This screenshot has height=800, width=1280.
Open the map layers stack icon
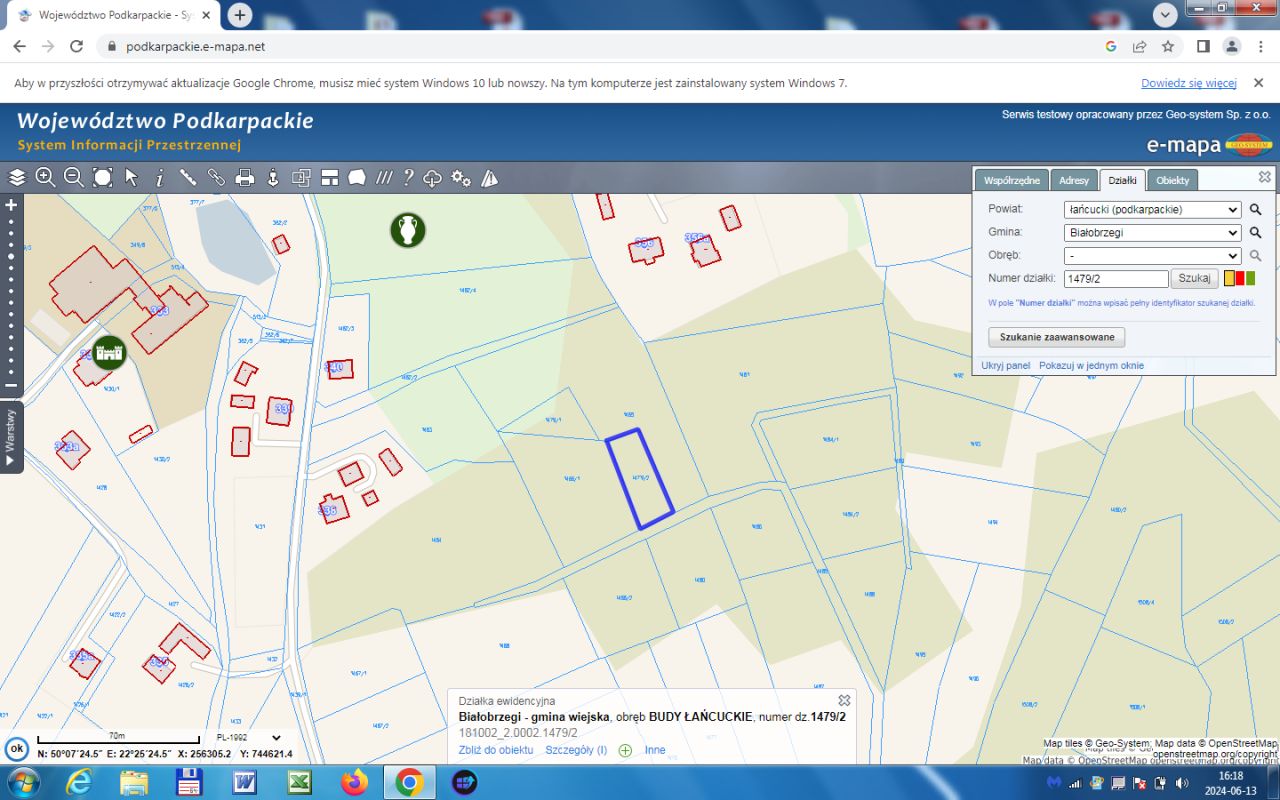17,178
